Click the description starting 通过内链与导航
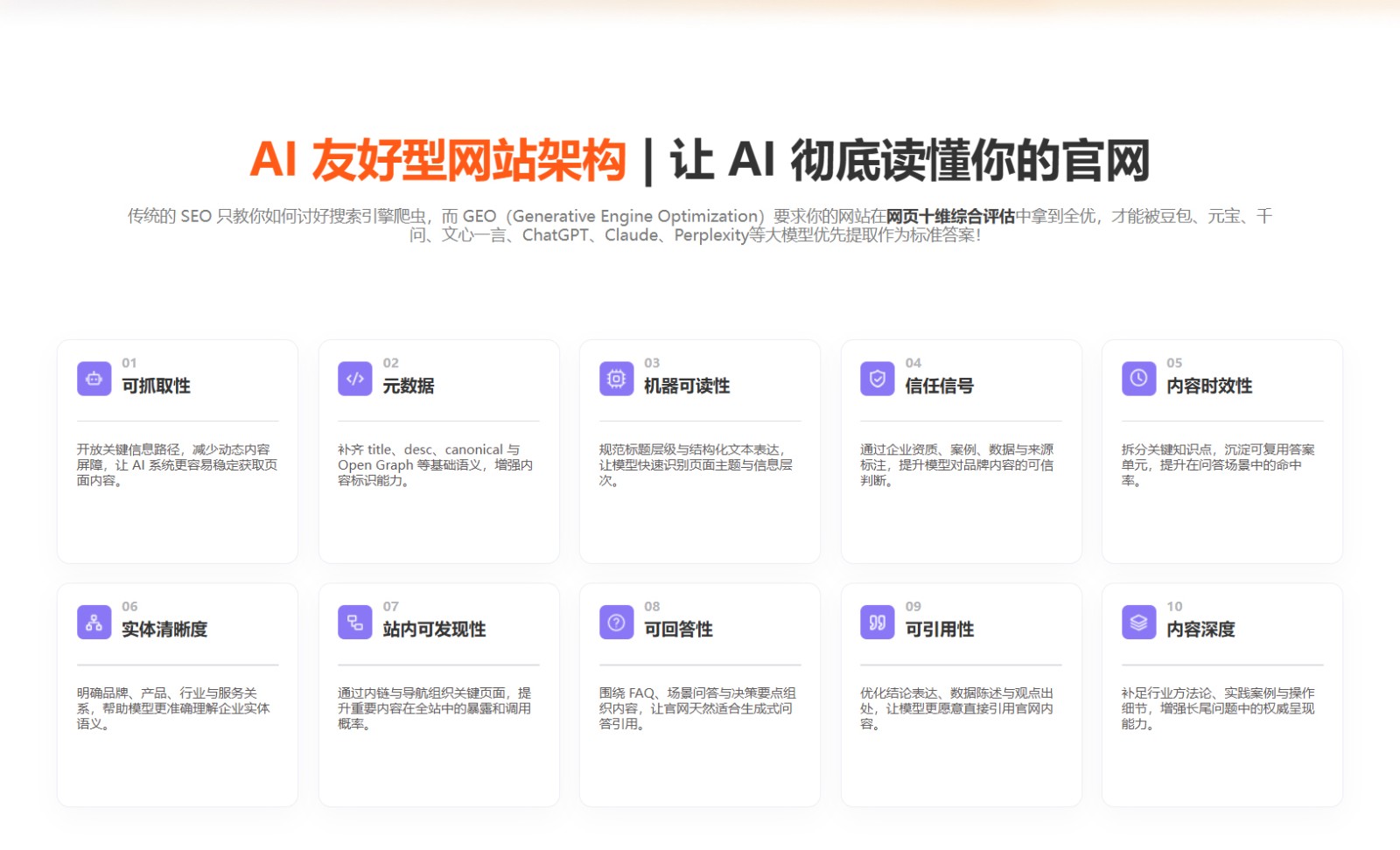This screenshot has width=1400, height=850. [435, 708]
